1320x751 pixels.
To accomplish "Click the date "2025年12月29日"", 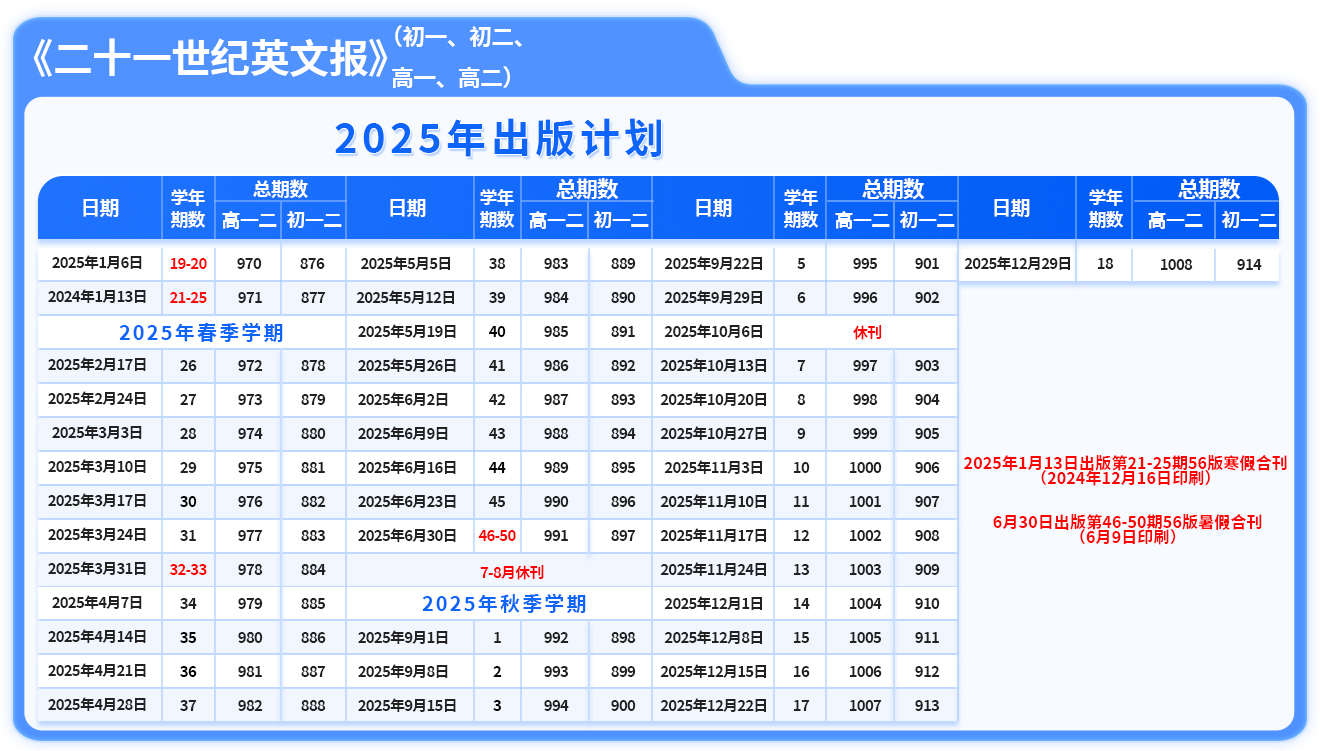I will pos(1018,264).
